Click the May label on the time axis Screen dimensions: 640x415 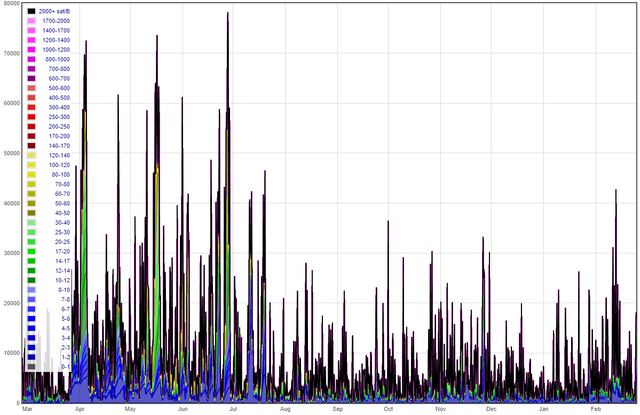tap(130, 409)
